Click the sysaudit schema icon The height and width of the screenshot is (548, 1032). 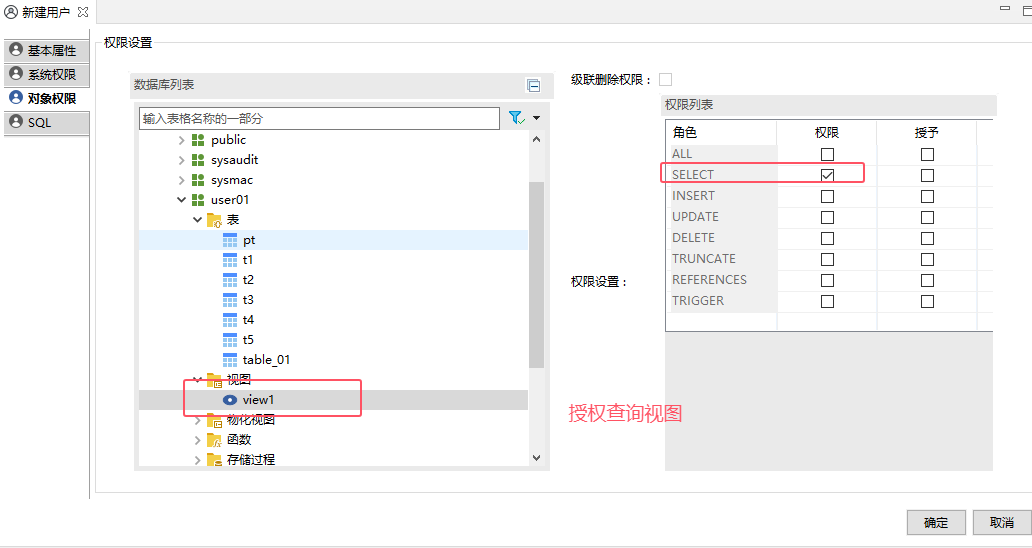[198, 160]
